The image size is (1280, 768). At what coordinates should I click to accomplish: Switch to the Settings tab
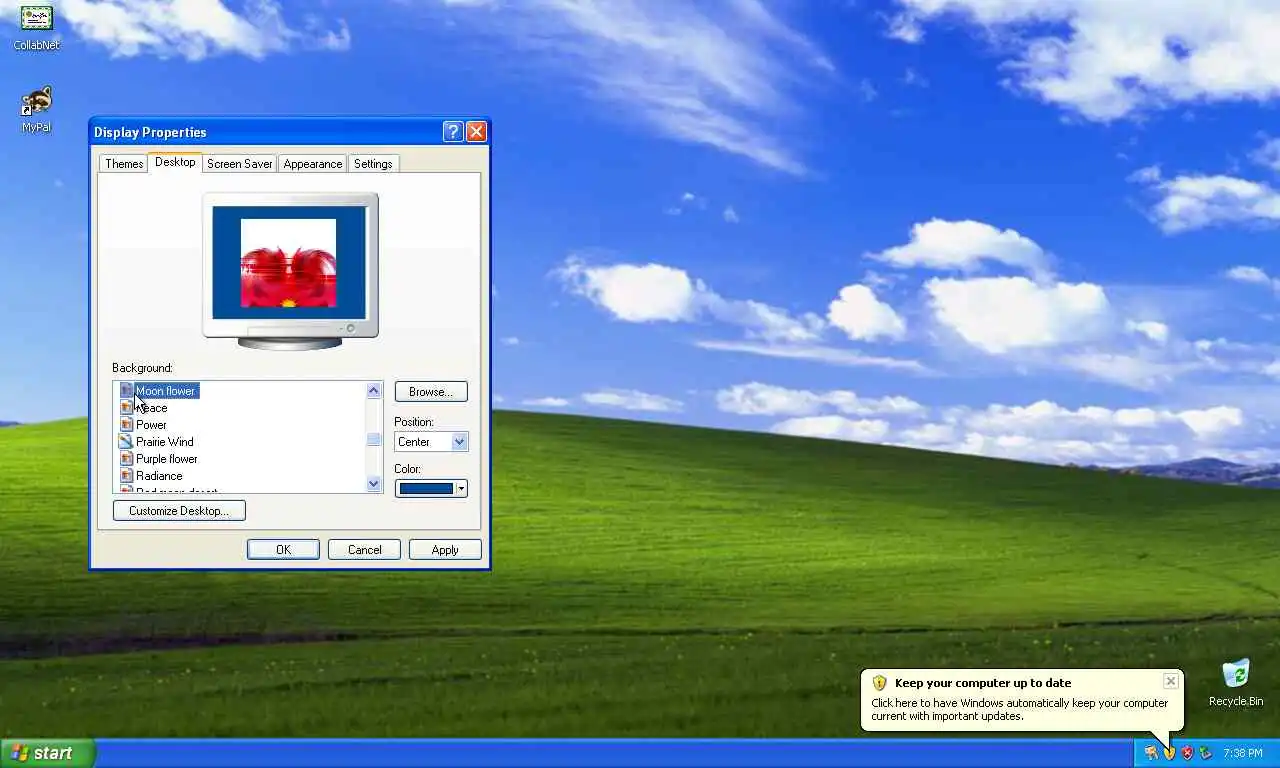point(373,164)
